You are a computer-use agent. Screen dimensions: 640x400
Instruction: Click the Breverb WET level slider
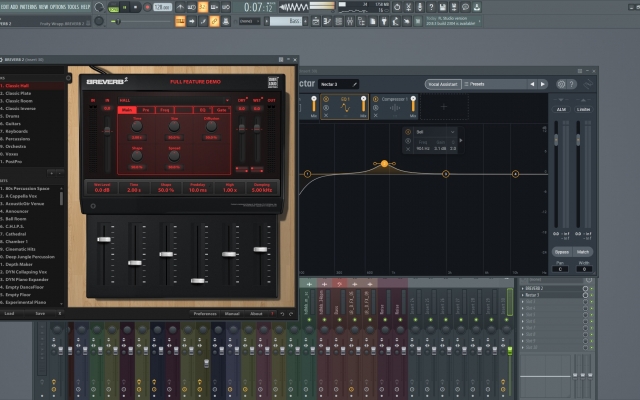(x=257, y=129)
